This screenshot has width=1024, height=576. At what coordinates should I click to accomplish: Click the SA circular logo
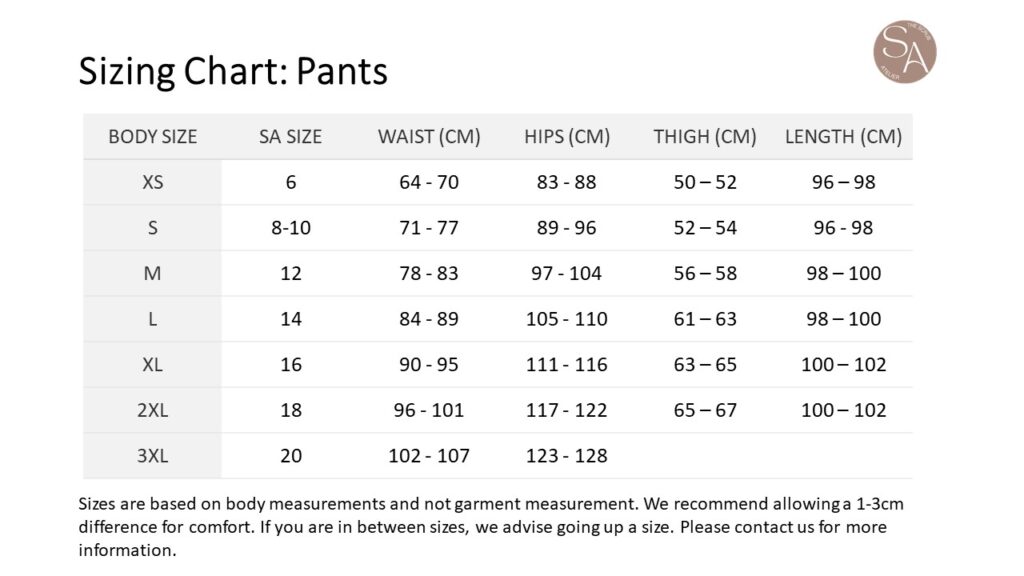click(x=904, y=51)
